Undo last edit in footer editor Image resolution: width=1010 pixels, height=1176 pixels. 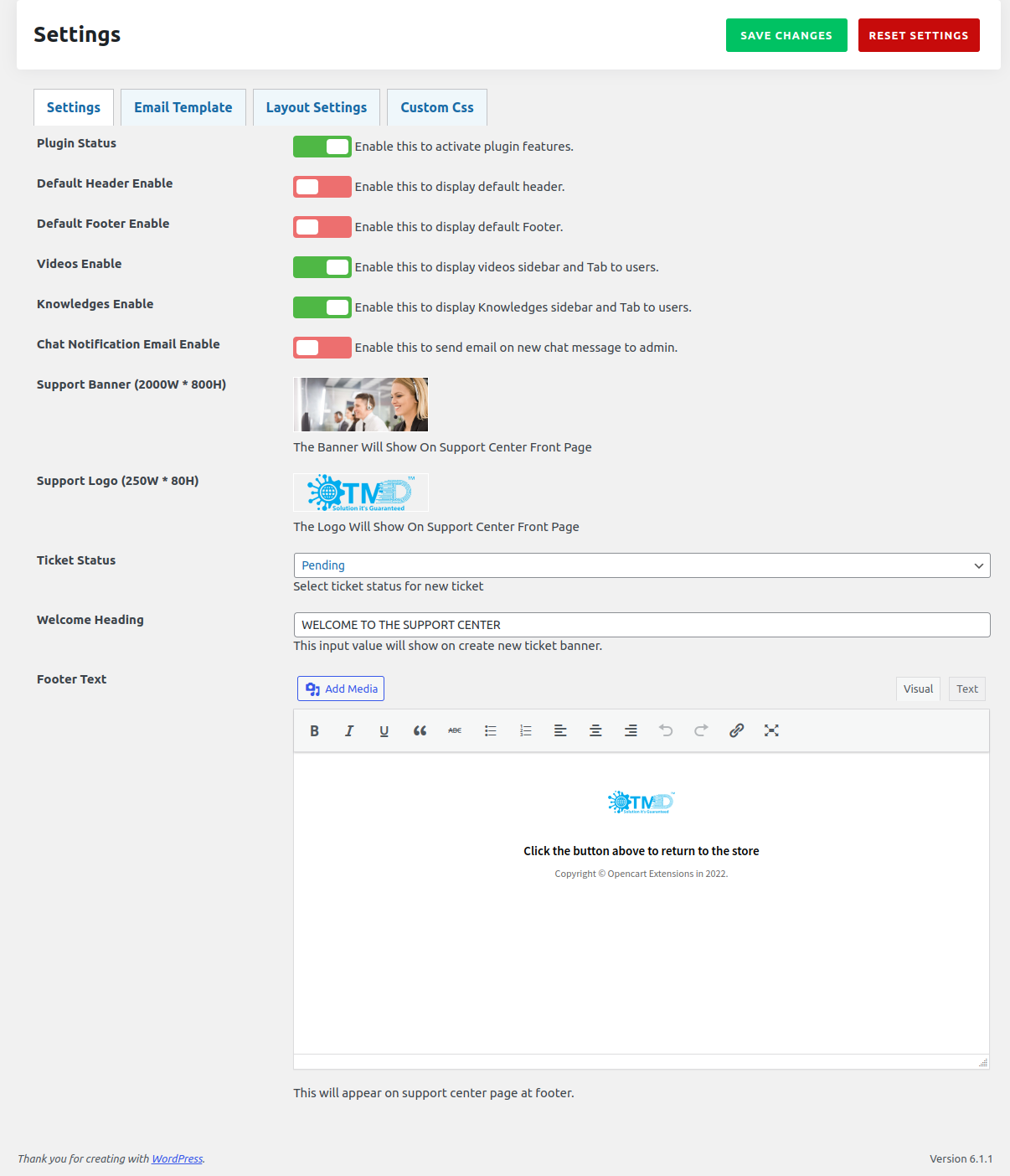point(666,730)
